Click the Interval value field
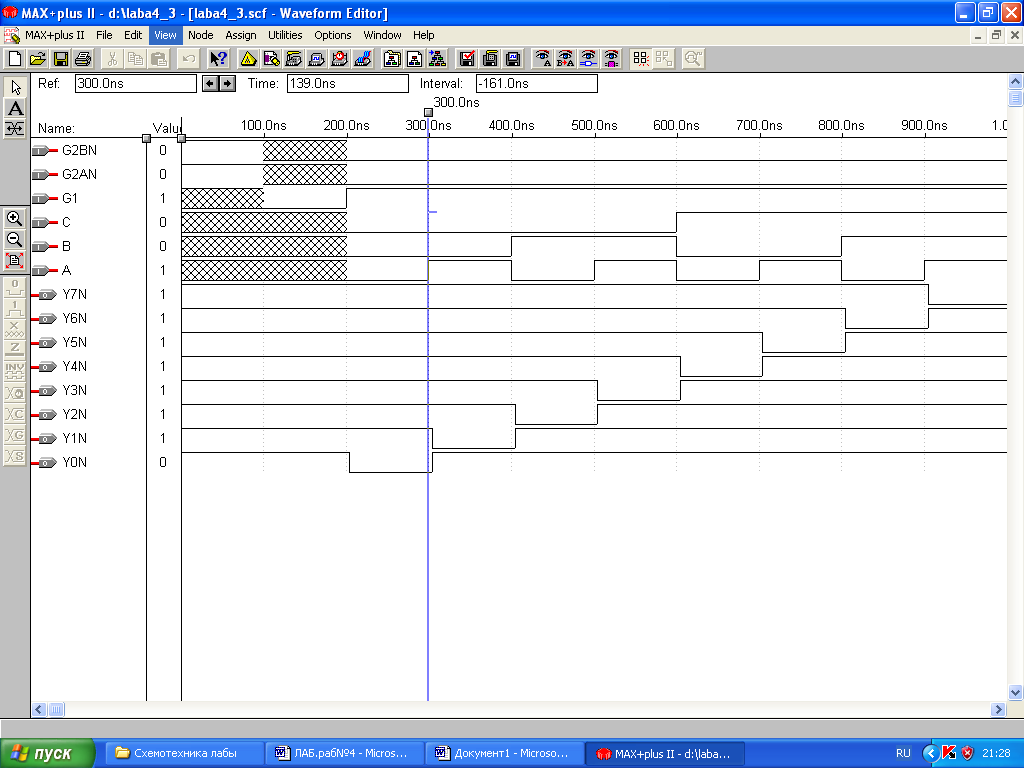This screenshot has width=1024, height=768. (x=537, y=84)
